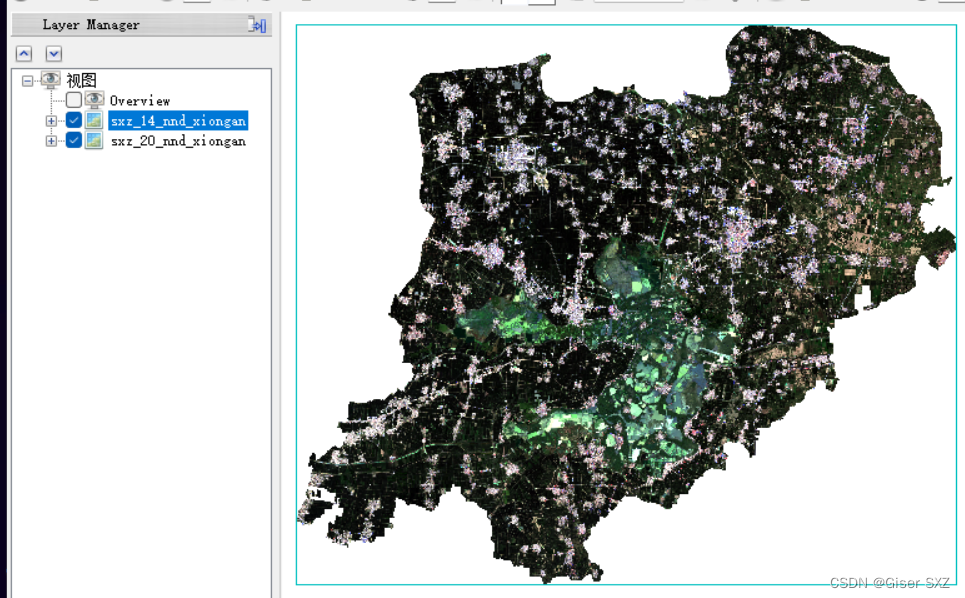Move selected layer down with arrow button

[54, 54]
